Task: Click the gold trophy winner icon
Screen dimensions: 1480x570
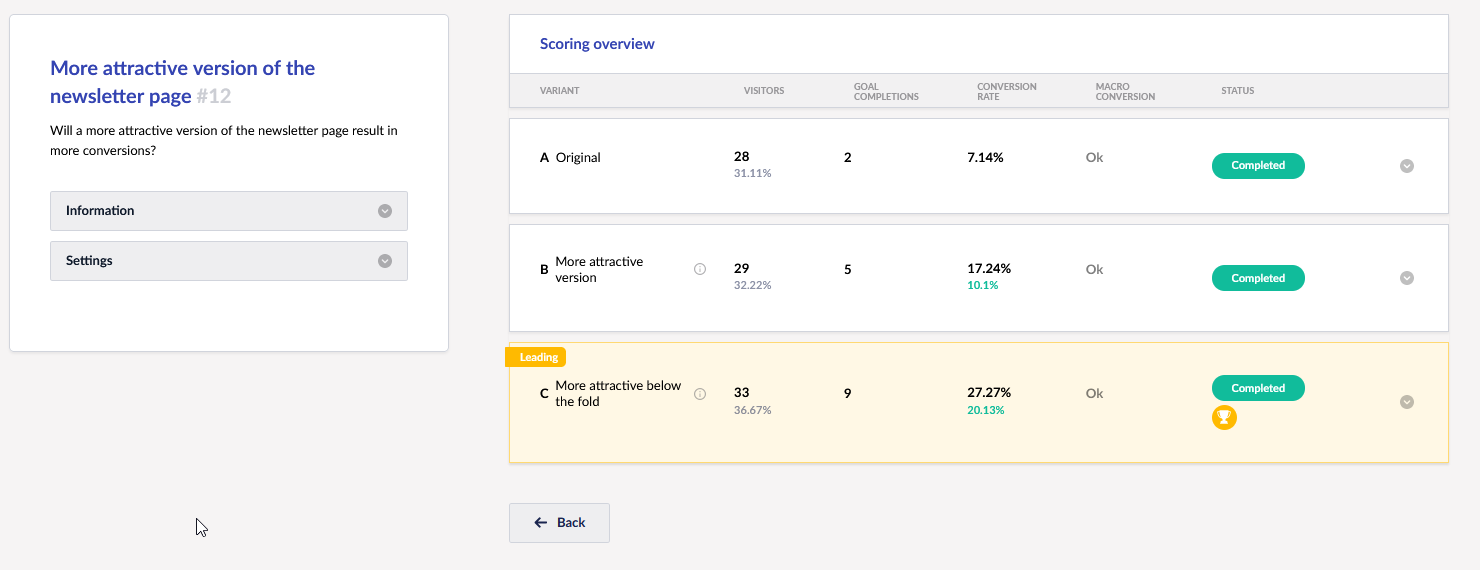Action: pos(1224,418)
